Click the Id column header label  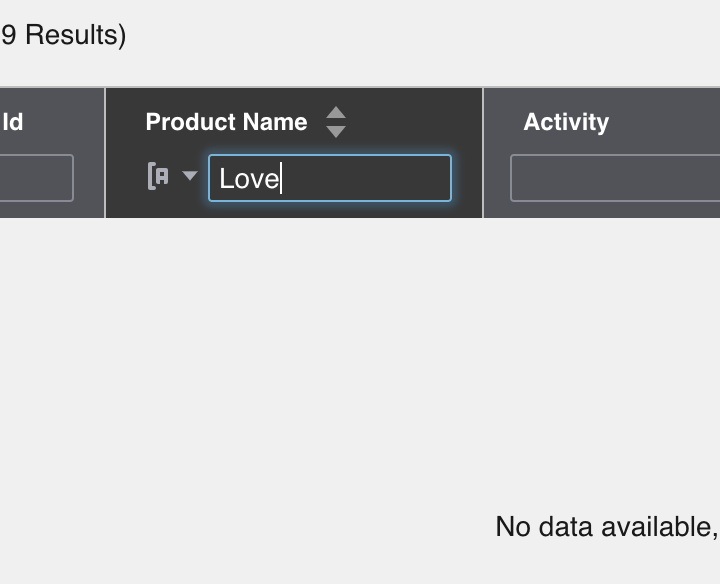[x=13, y=122]
